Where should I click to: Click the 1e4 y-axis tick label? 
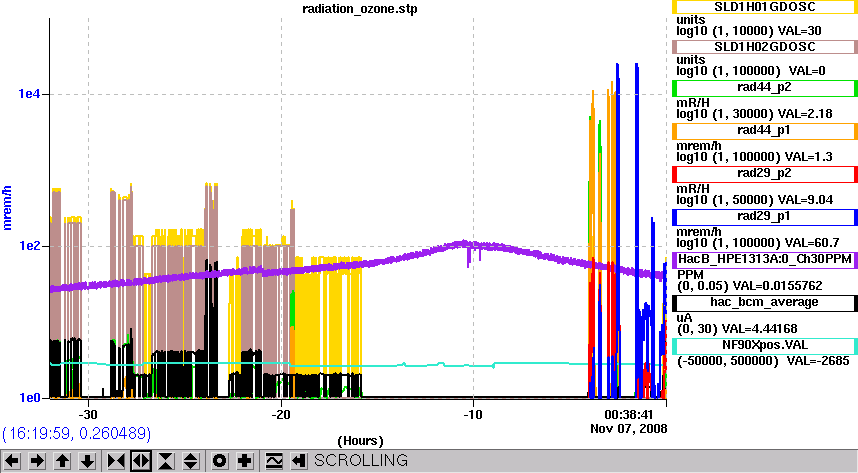(30, 94)
